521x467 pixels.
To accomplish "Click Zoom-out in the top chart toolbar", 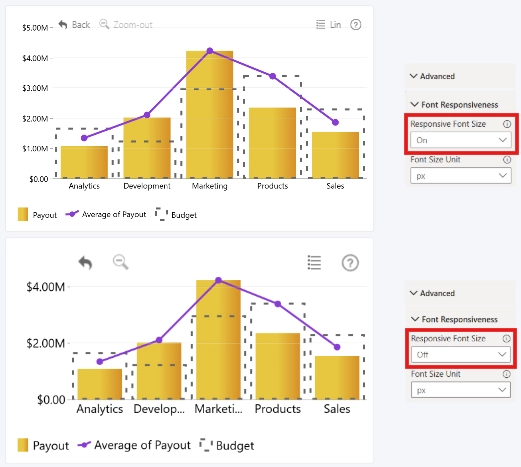I will point(126,25).
